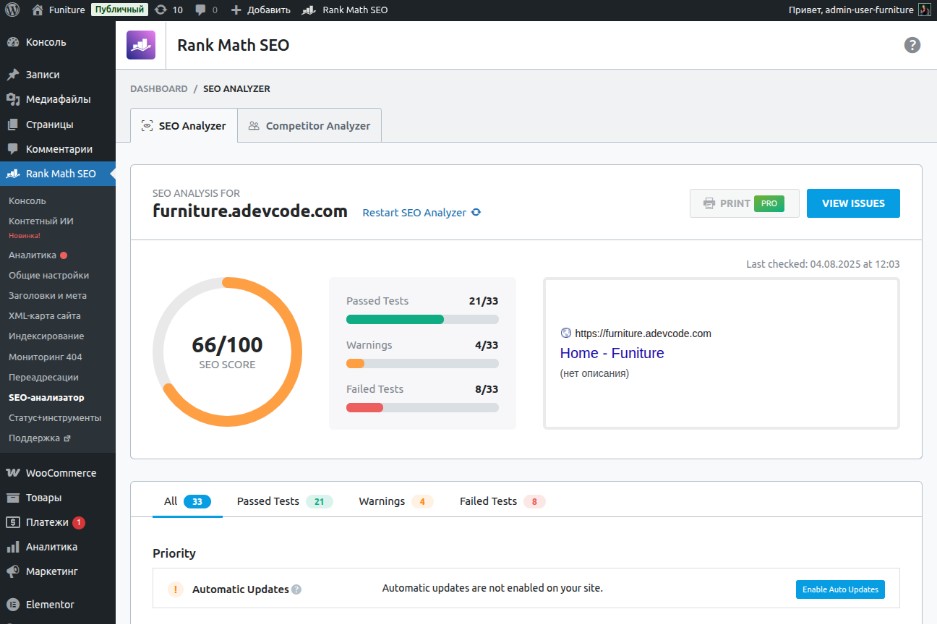Screen dimensions: 937x624
Task: Click the Записи pin icon
Action: [13, 75]
